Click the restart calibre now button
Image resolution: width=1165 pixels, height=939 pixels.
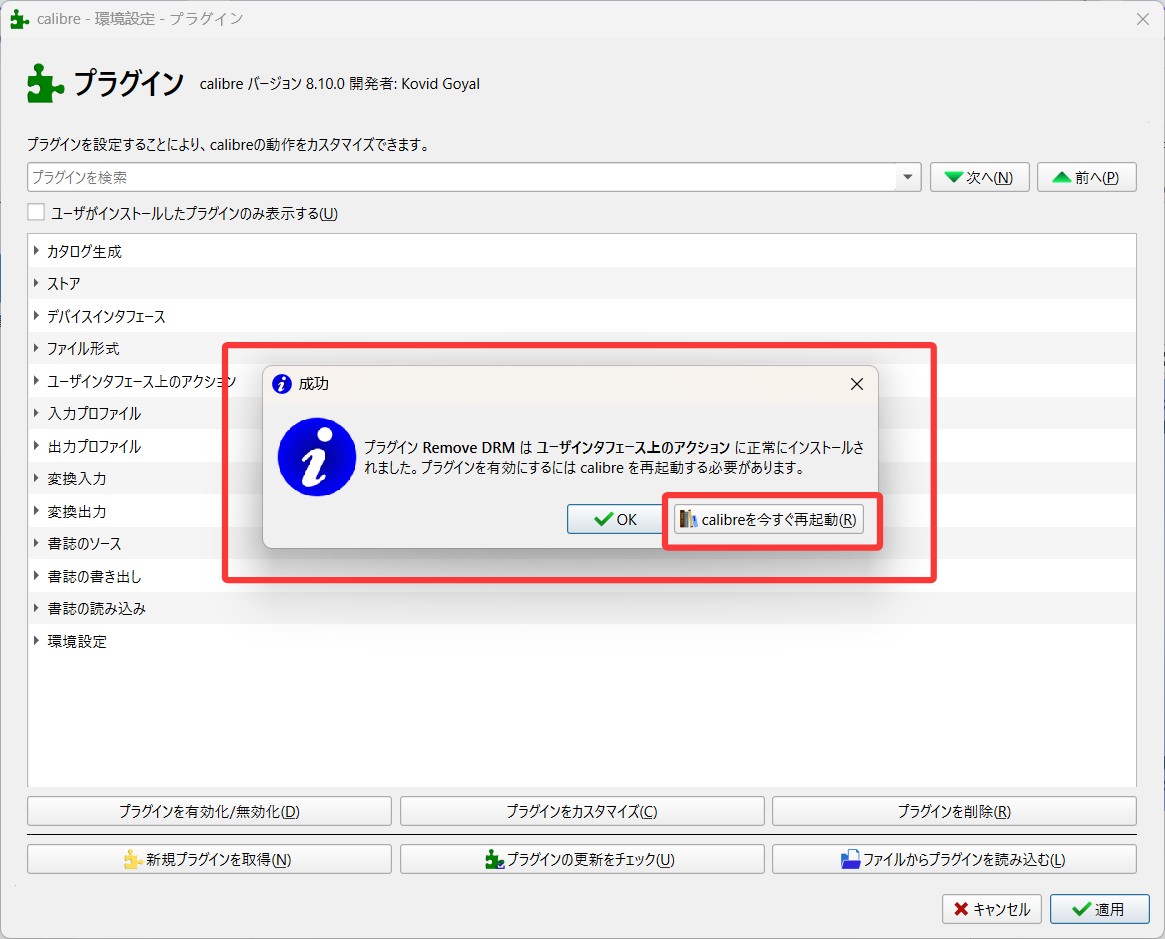[768, 520]
